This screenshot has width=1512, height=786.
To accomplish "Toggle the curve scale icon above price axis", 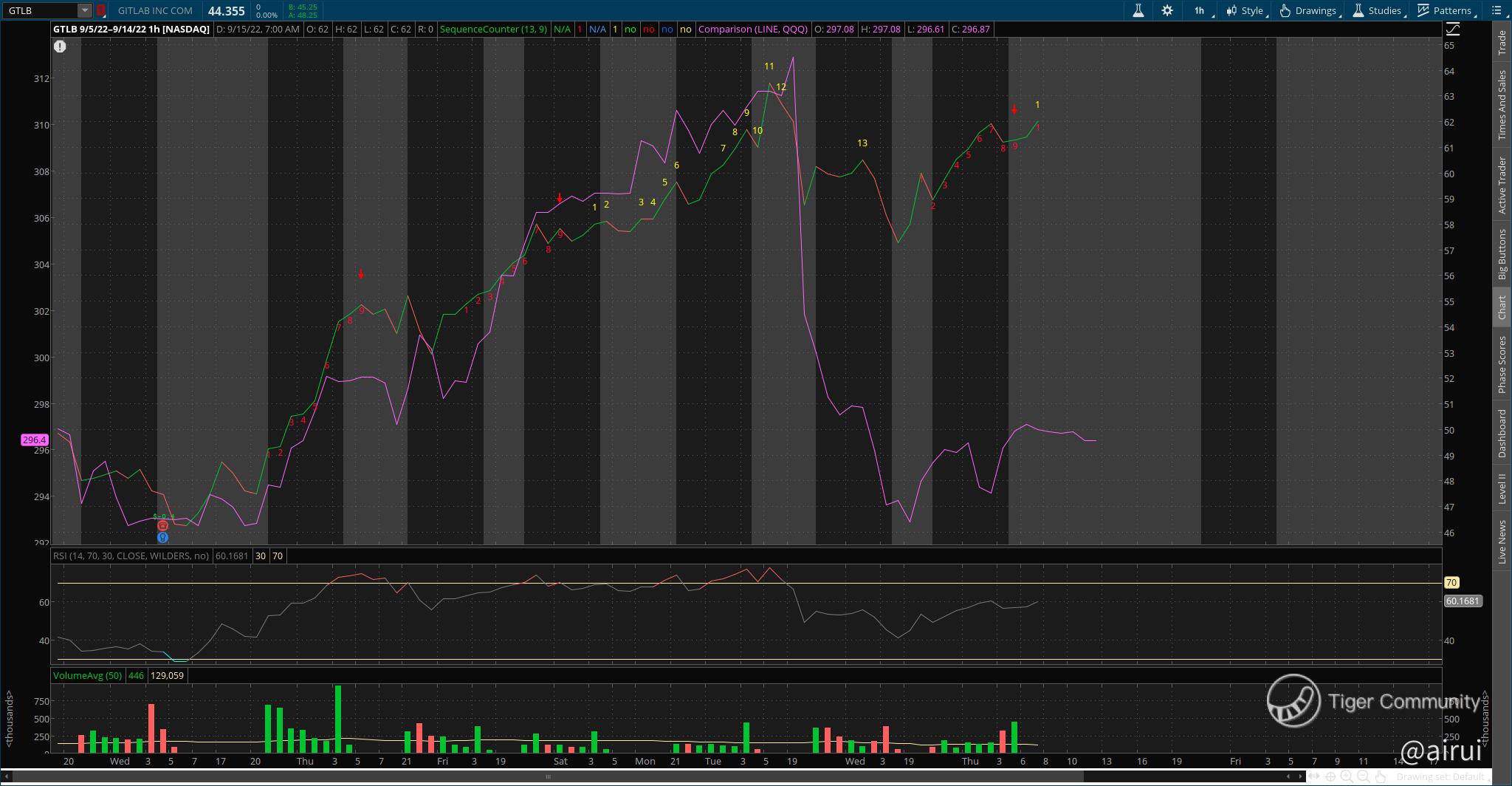I will coord(1452,30).
